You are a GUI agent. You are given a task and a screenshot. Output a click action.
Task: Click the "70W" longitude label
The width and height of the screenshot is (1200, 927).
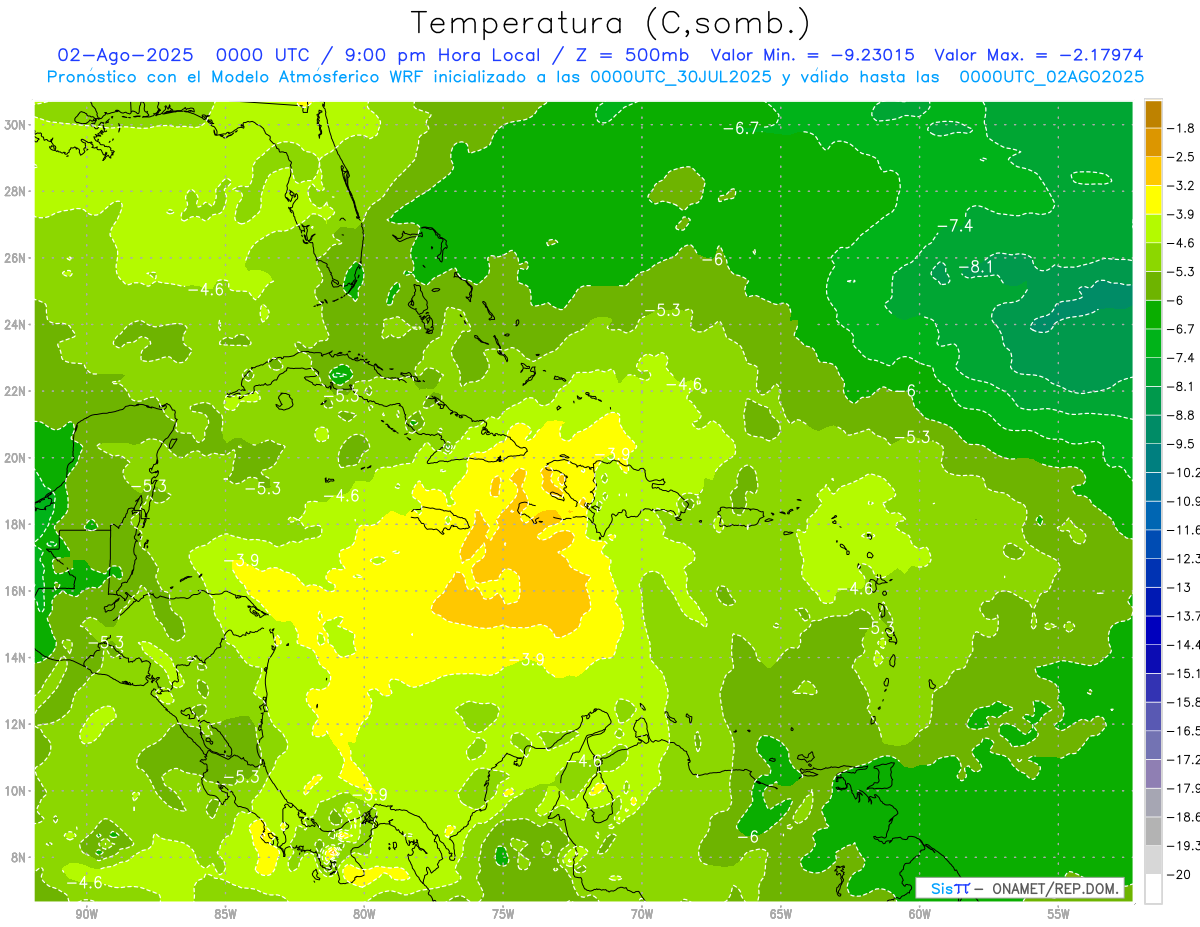pos(642,914)
